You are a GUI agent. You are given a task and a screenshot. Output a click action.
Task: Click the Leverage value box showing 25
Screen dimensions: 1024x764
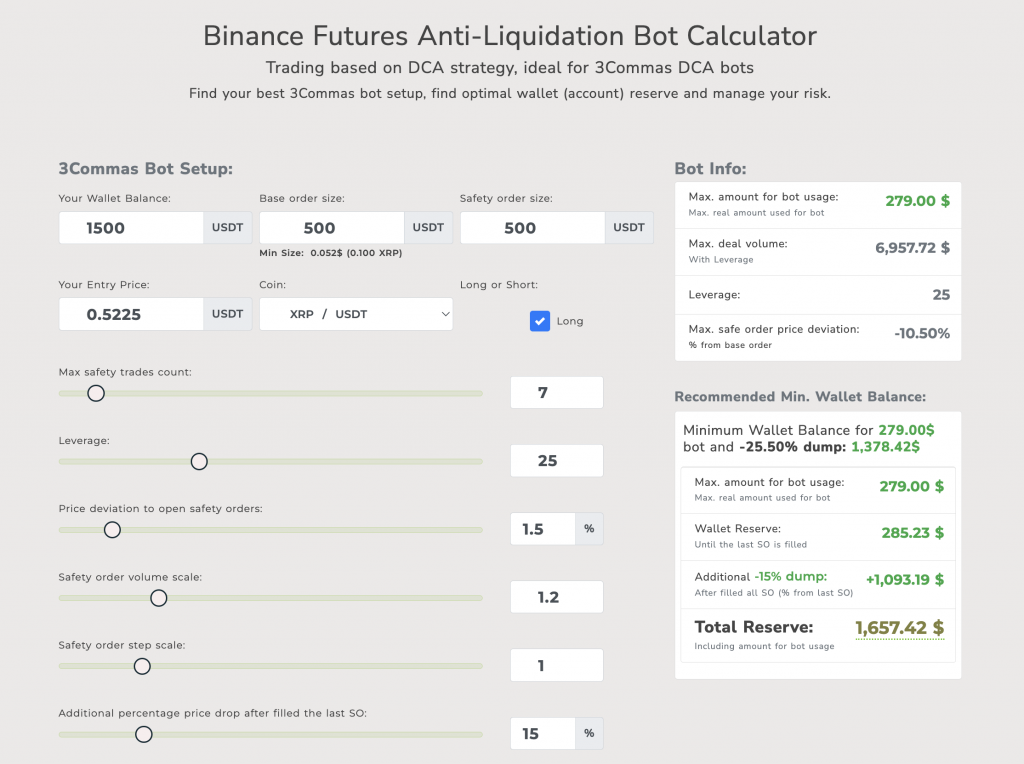coord(556,461)
